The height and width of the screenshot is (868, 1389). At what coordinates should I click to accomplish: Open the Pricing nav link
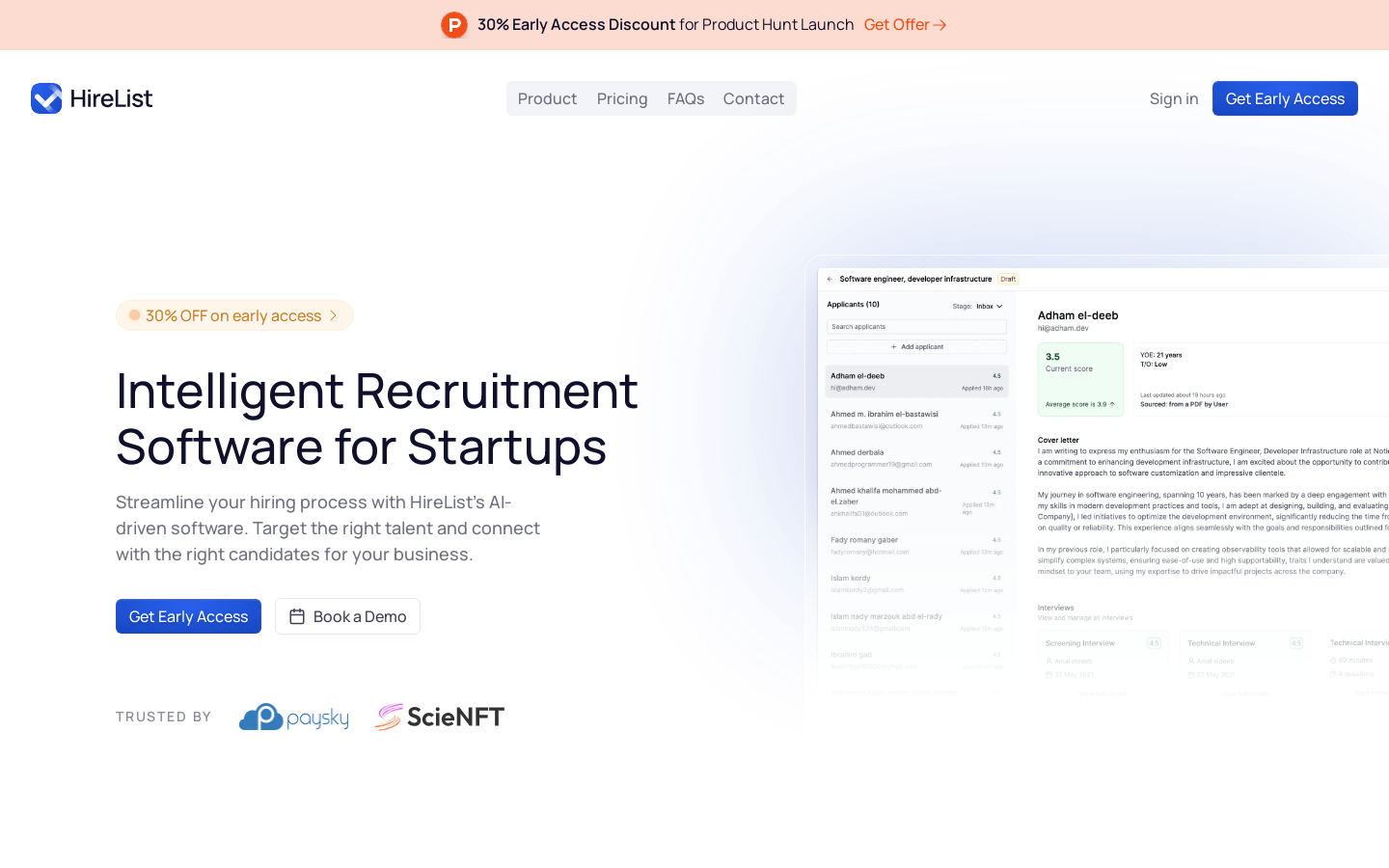point(622,98)
